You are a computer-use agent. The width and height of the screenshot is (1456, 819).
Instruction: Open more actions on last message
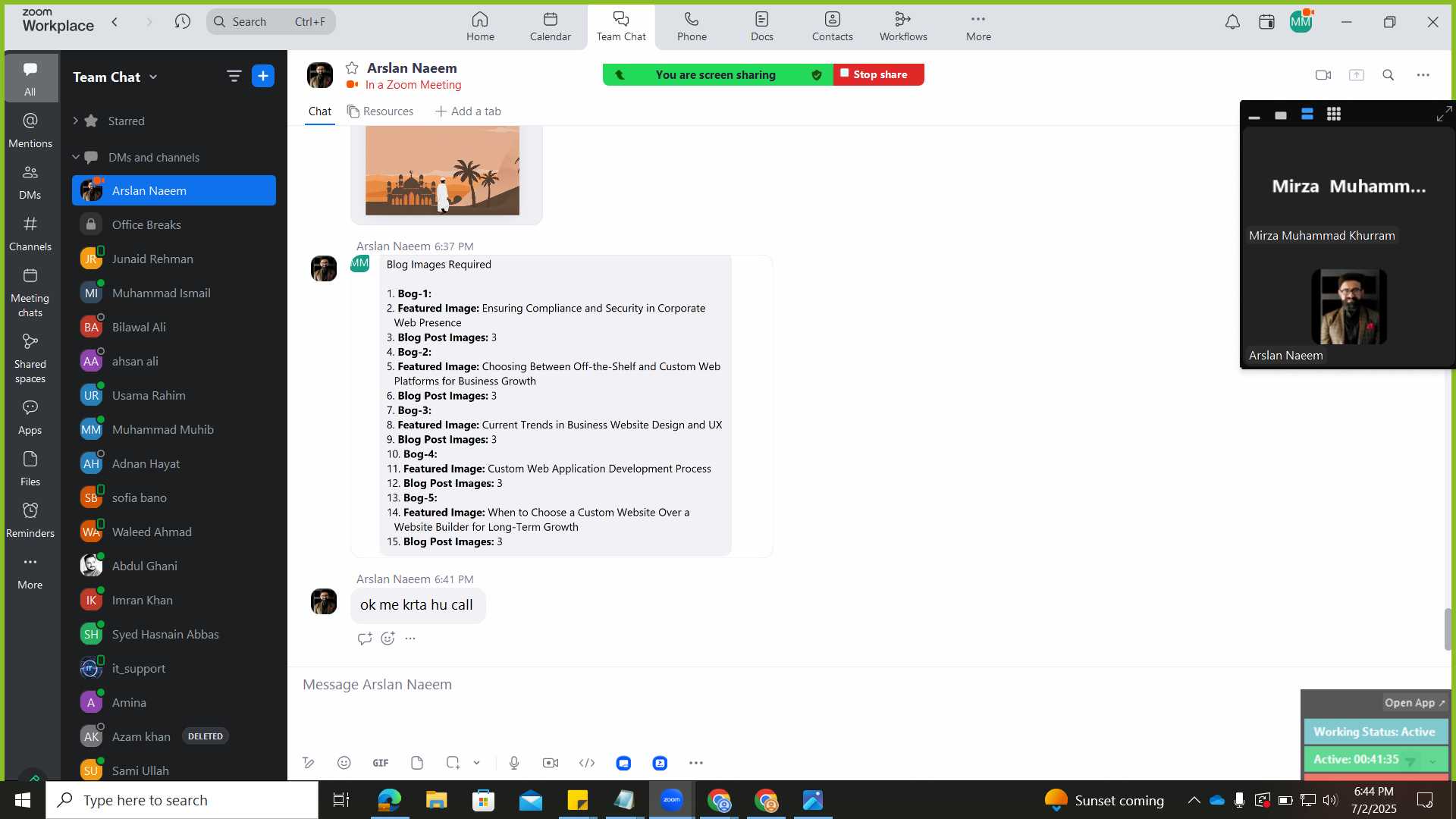[410, 639]
